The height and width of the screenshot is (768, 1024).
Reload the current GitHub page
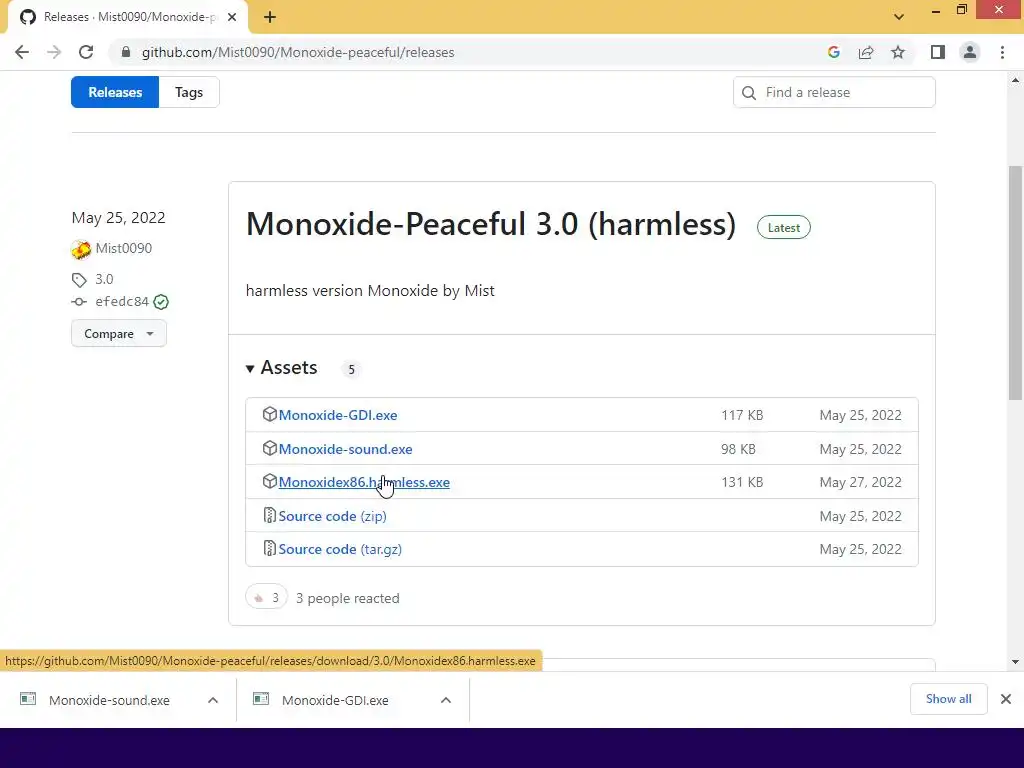click(86, 52)
